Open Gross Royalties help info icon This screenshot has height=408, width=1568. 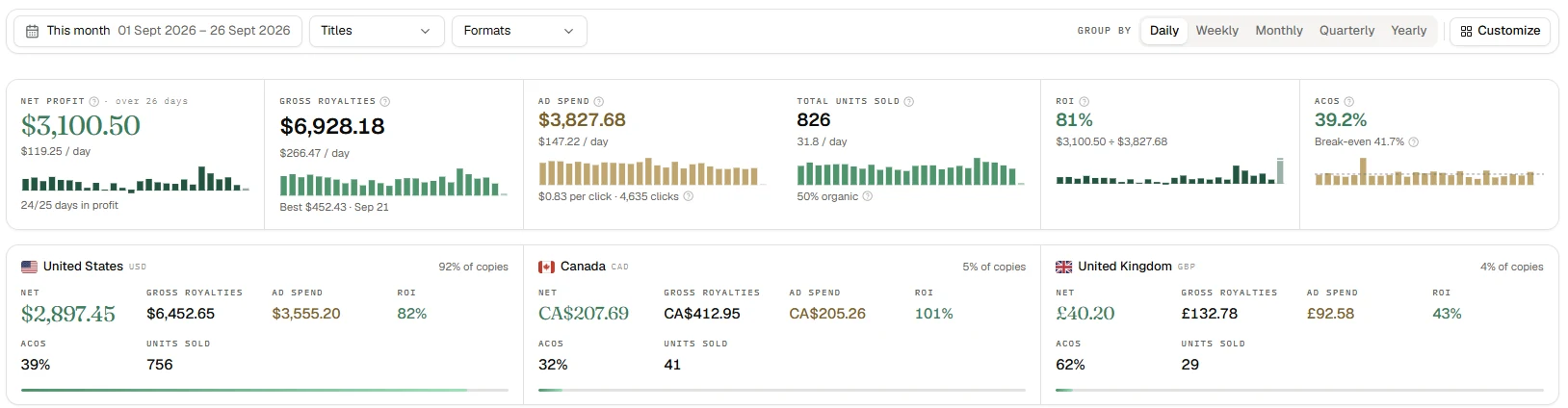pos(385,101)
